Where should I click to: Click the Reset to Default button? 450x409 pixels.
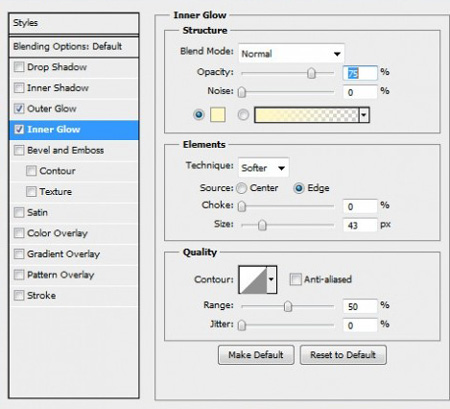tap(343, 355)
